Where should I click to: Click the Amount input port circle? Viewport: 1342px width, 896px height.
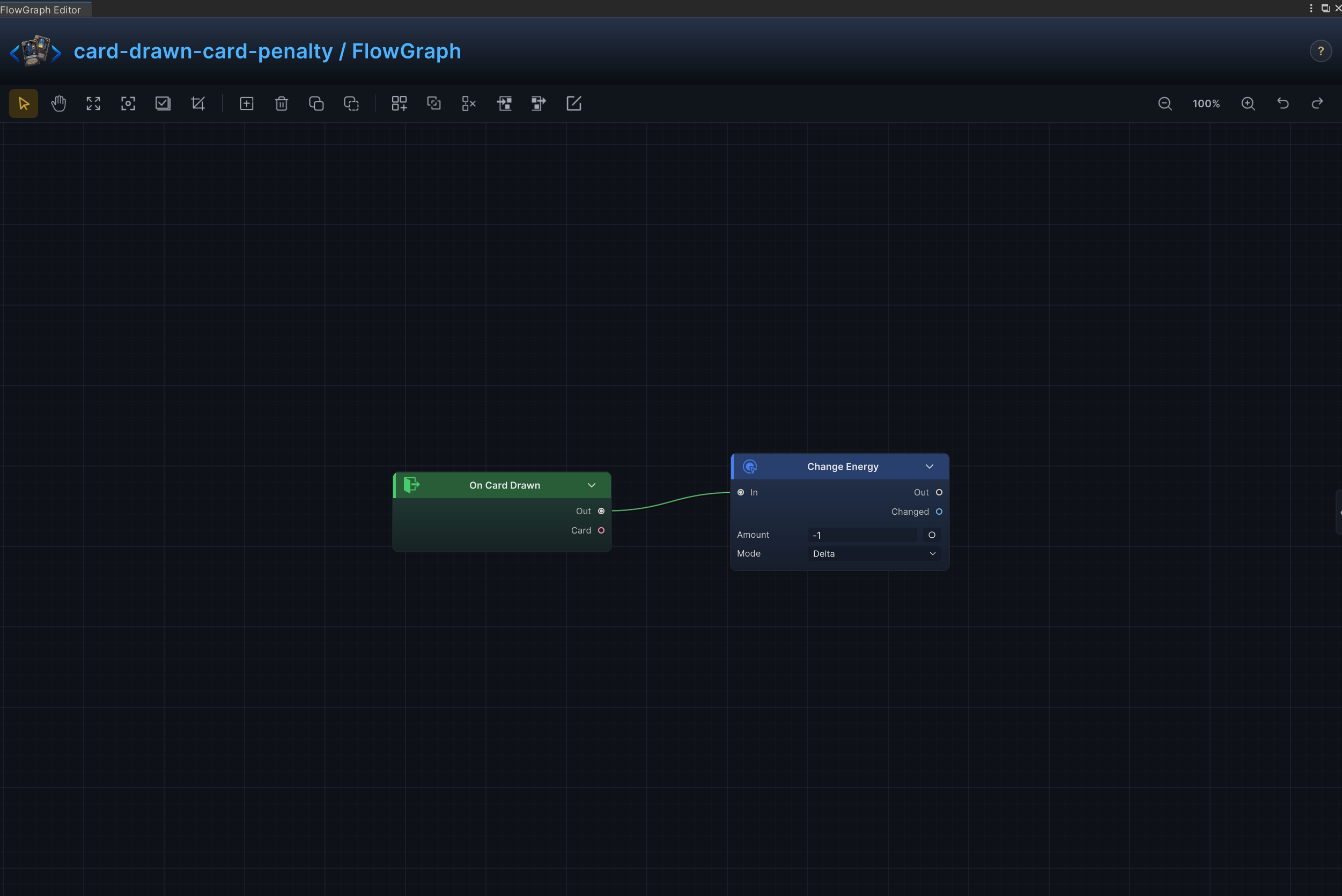(x=932, y=535)
